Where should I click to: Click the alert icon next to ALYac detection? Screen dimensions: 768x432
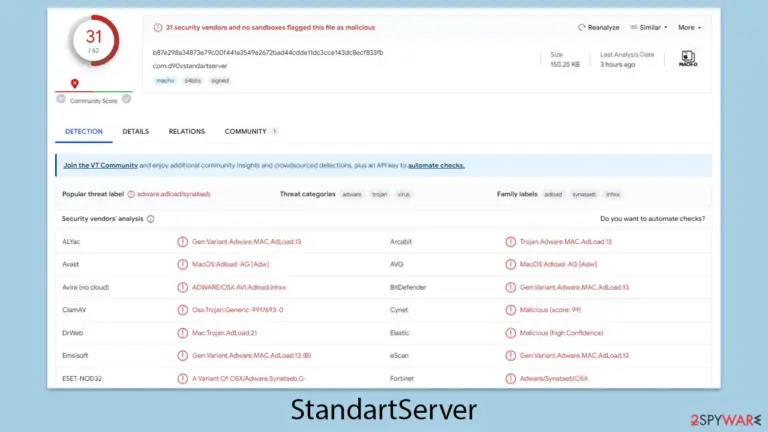click(x=182, y=241)
